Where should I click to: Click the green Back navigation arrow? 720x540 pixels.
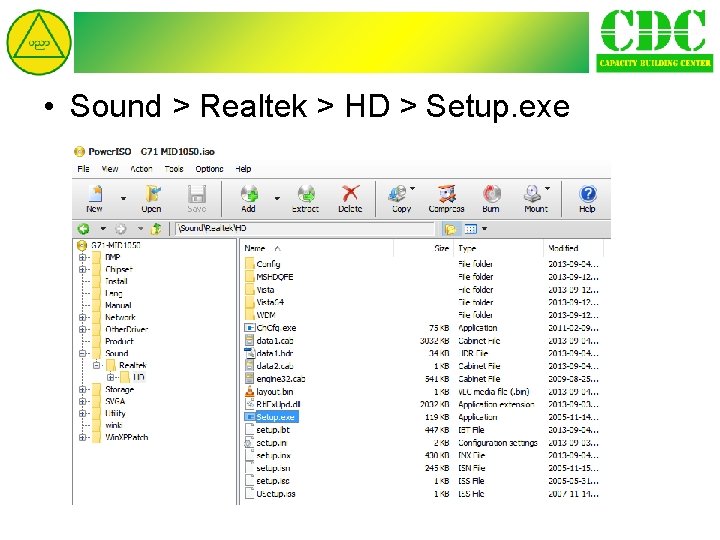[84, 228]
